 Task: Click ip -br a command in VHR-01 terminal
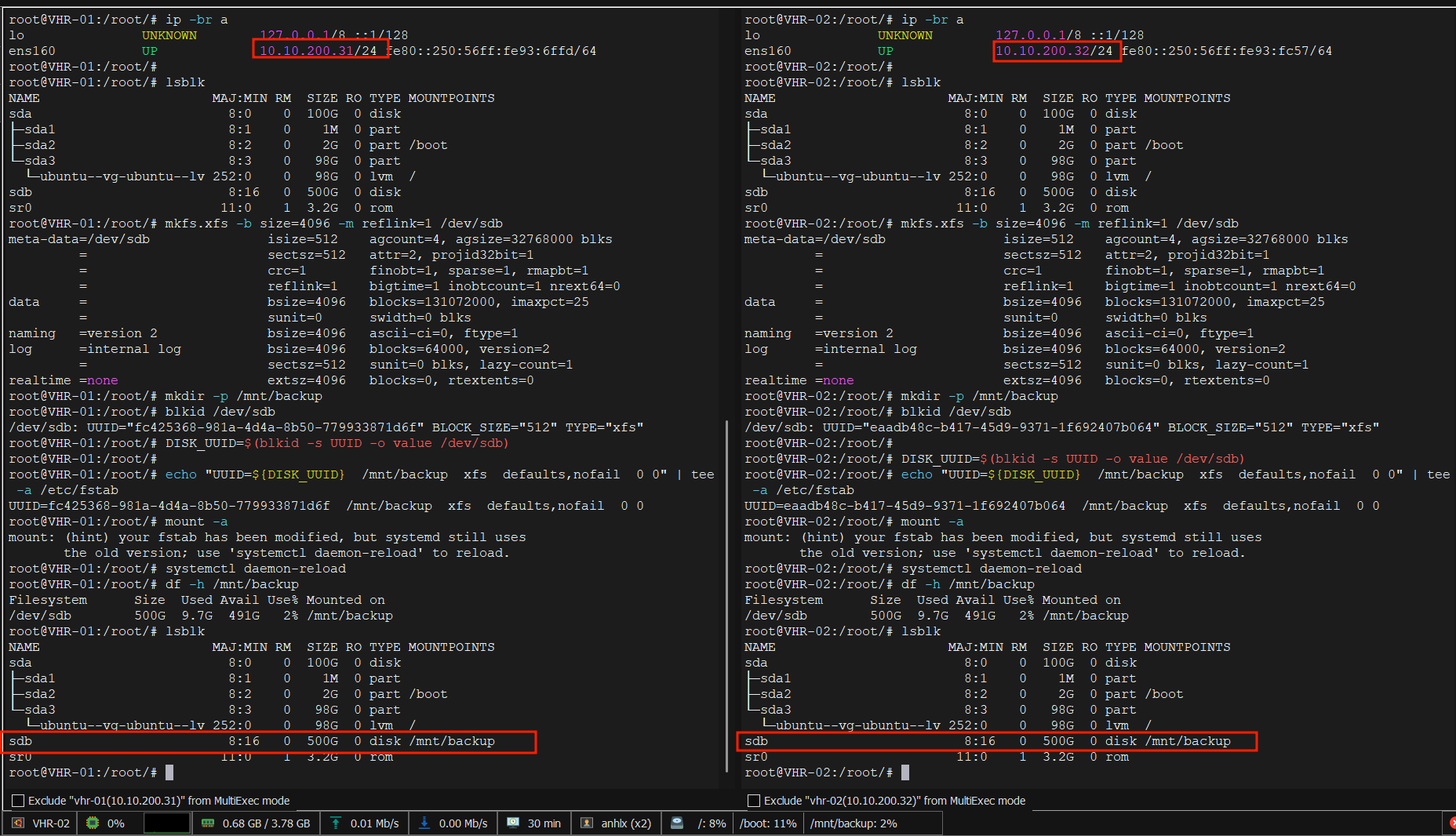pyautogui.click(x=197, y=20)
